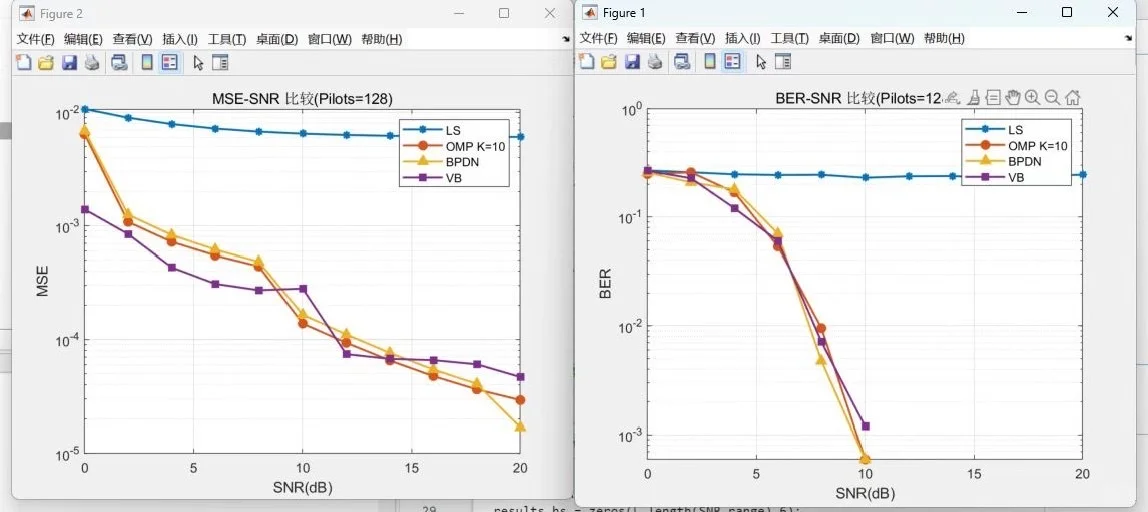Screen dimensions: 1148x512
Task: Open 窗口(W) menu in Figure 1
Action: point(892,39)
